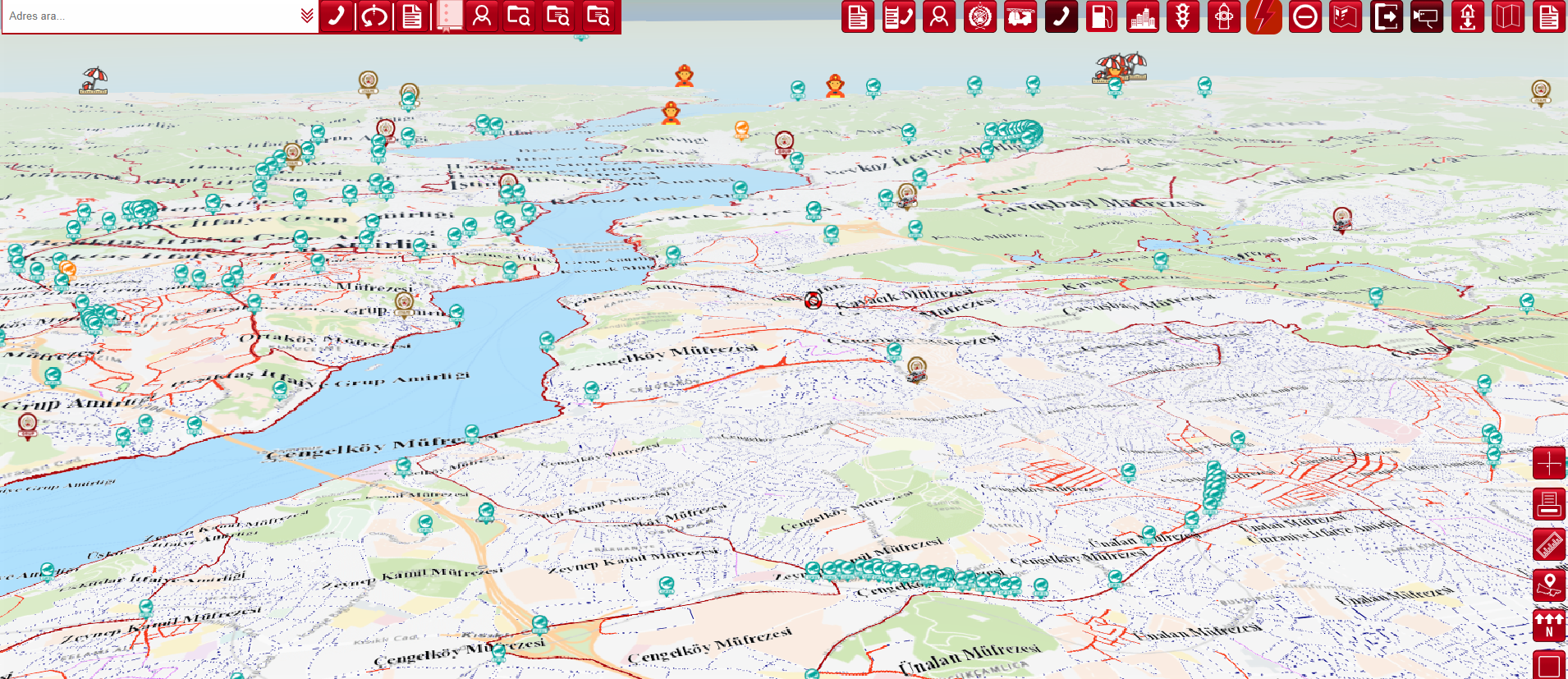The height and width of the screenshot is (679, 1568).
Task: Open the document icon in the left toolbar
Action: [412, 16]
